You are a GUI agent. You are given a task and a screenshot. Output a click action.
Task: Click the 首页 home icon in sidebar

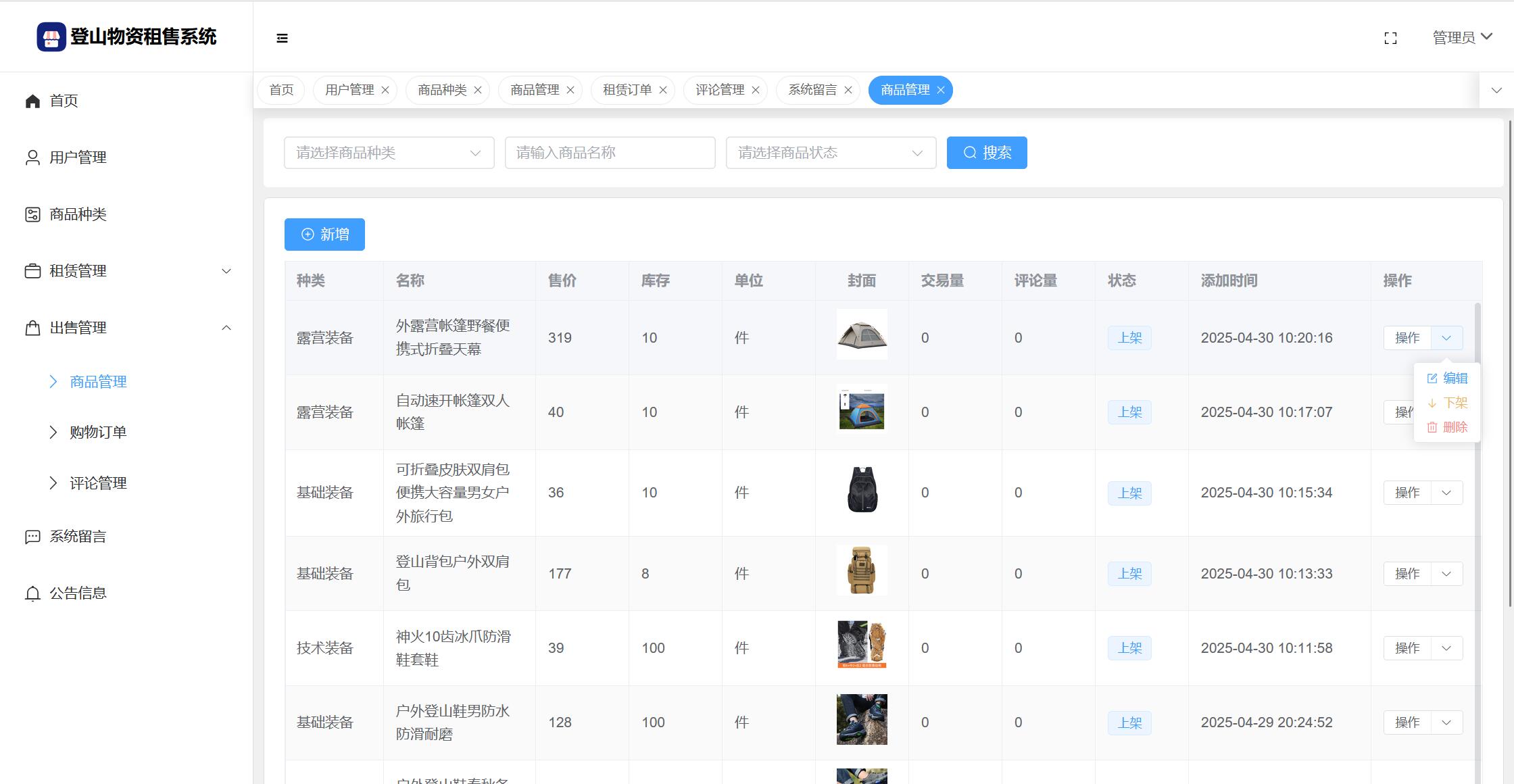coord(32,101)
